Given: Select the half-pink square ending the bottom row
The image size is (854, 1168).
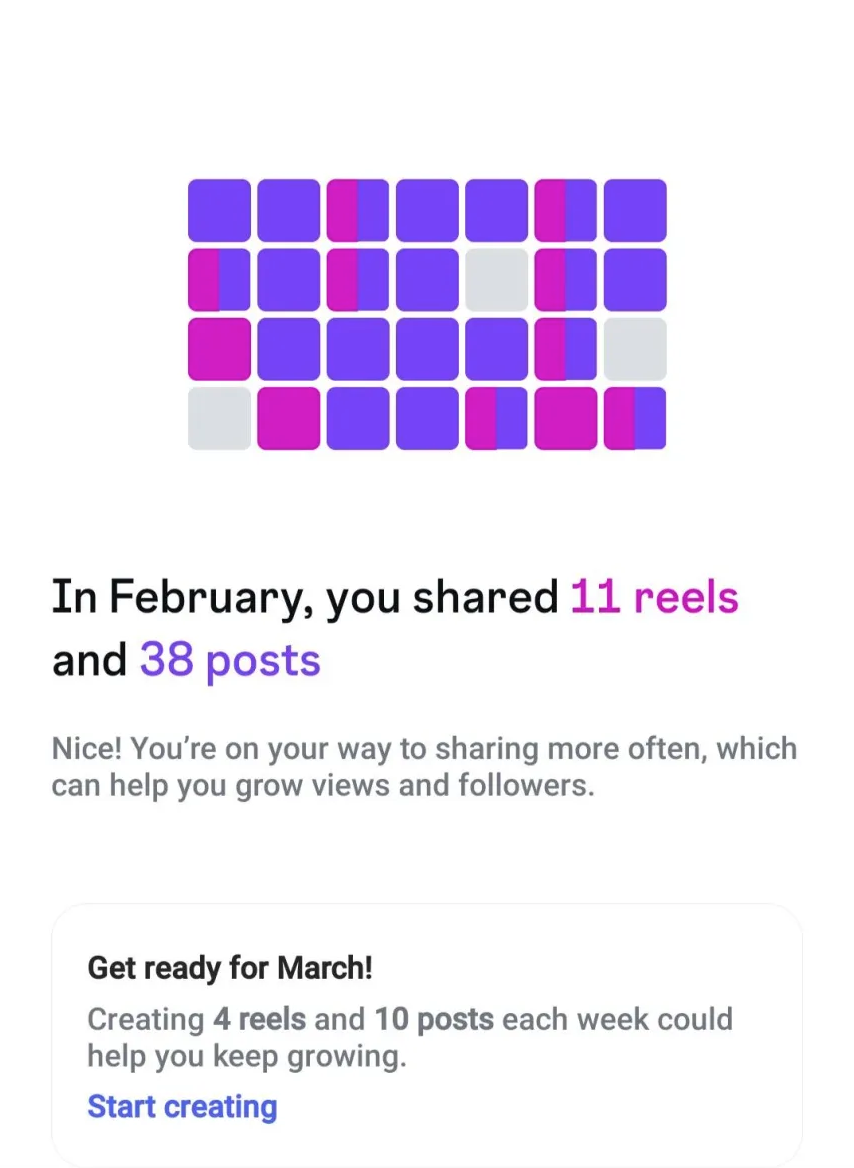Looking at the screenshot, I should [635, 418].
